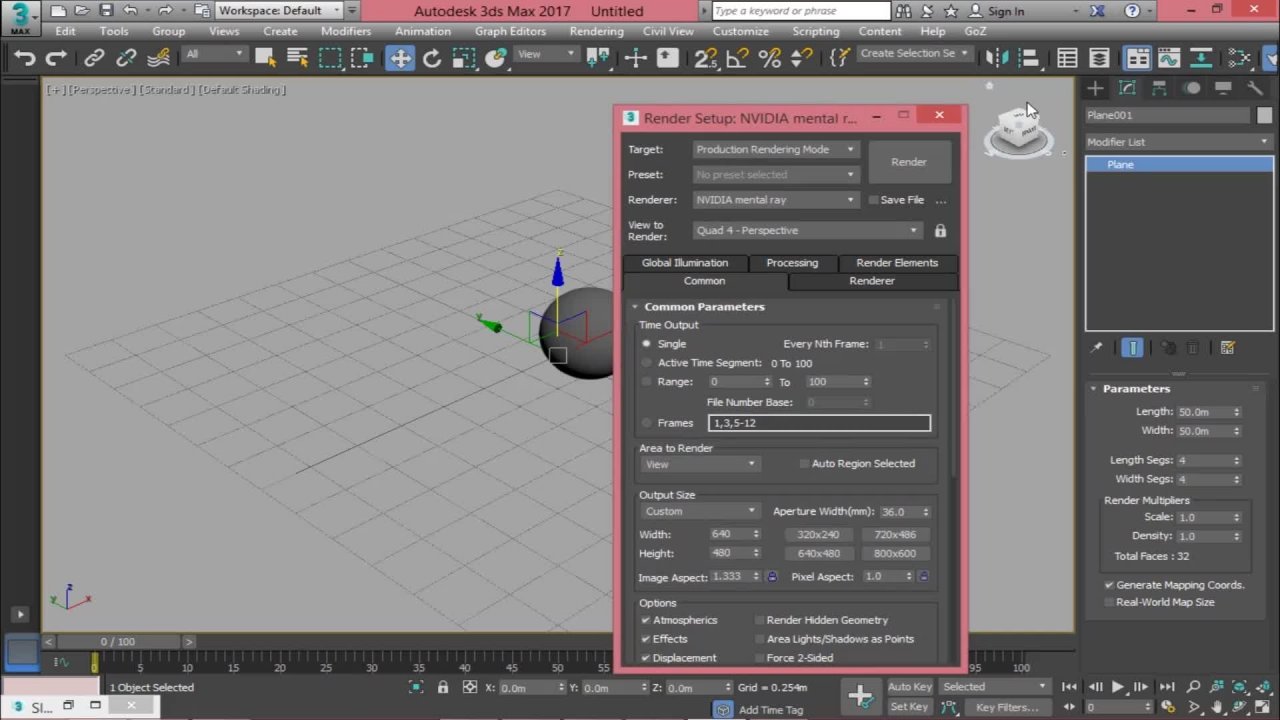Viewport: 1280px width, 720px height.
Task: Disable the Atmospherics checkbox
Action: click(646, 620)
